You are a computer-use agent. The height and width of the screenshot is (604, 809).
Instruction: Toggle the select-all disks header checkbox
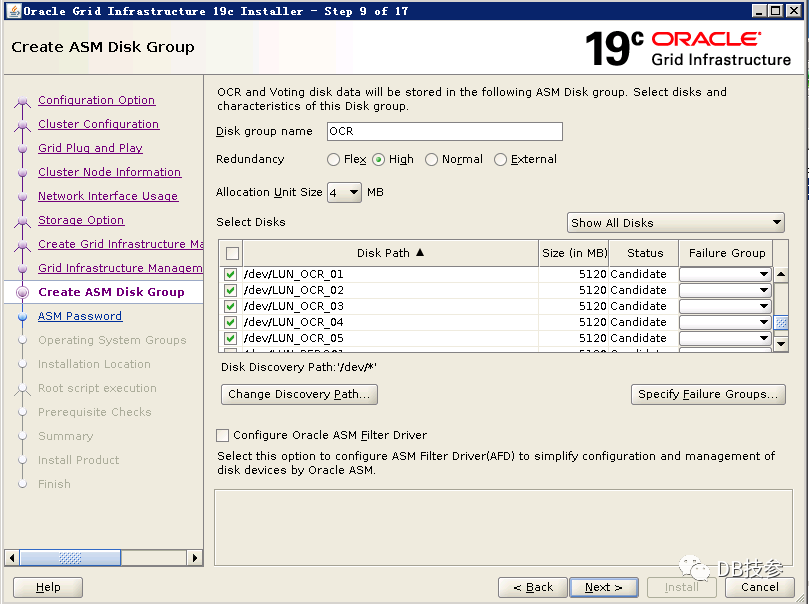[x=232, y=254]
